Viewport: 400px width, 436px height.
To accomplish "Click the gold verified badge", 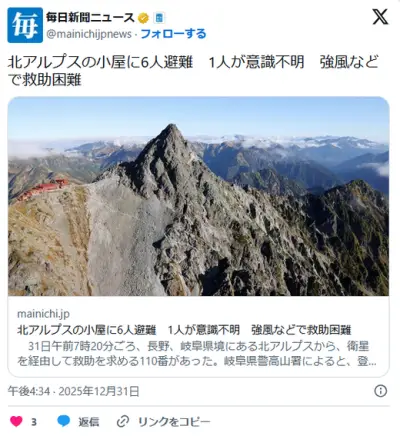I will pos(143,18).
